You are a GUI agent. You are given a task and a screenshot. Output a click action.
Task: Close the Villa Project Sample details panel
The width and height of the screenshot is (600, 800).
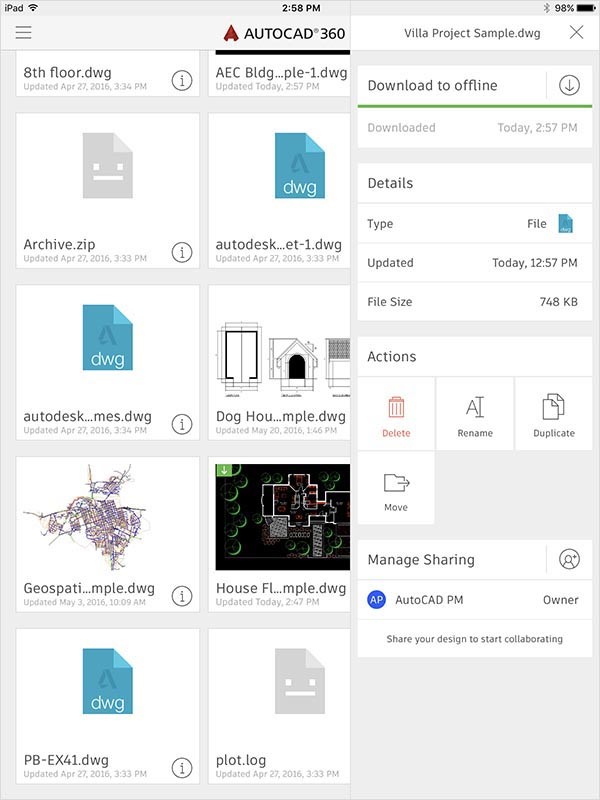pos(577,33)
